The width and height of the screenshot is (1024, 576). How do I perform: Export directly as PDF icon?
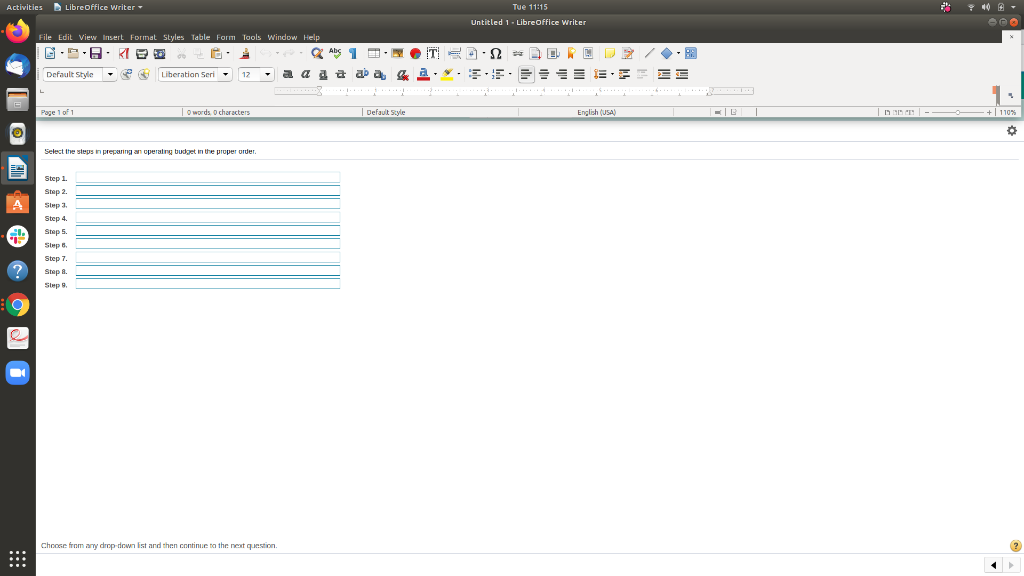[123, 54]
